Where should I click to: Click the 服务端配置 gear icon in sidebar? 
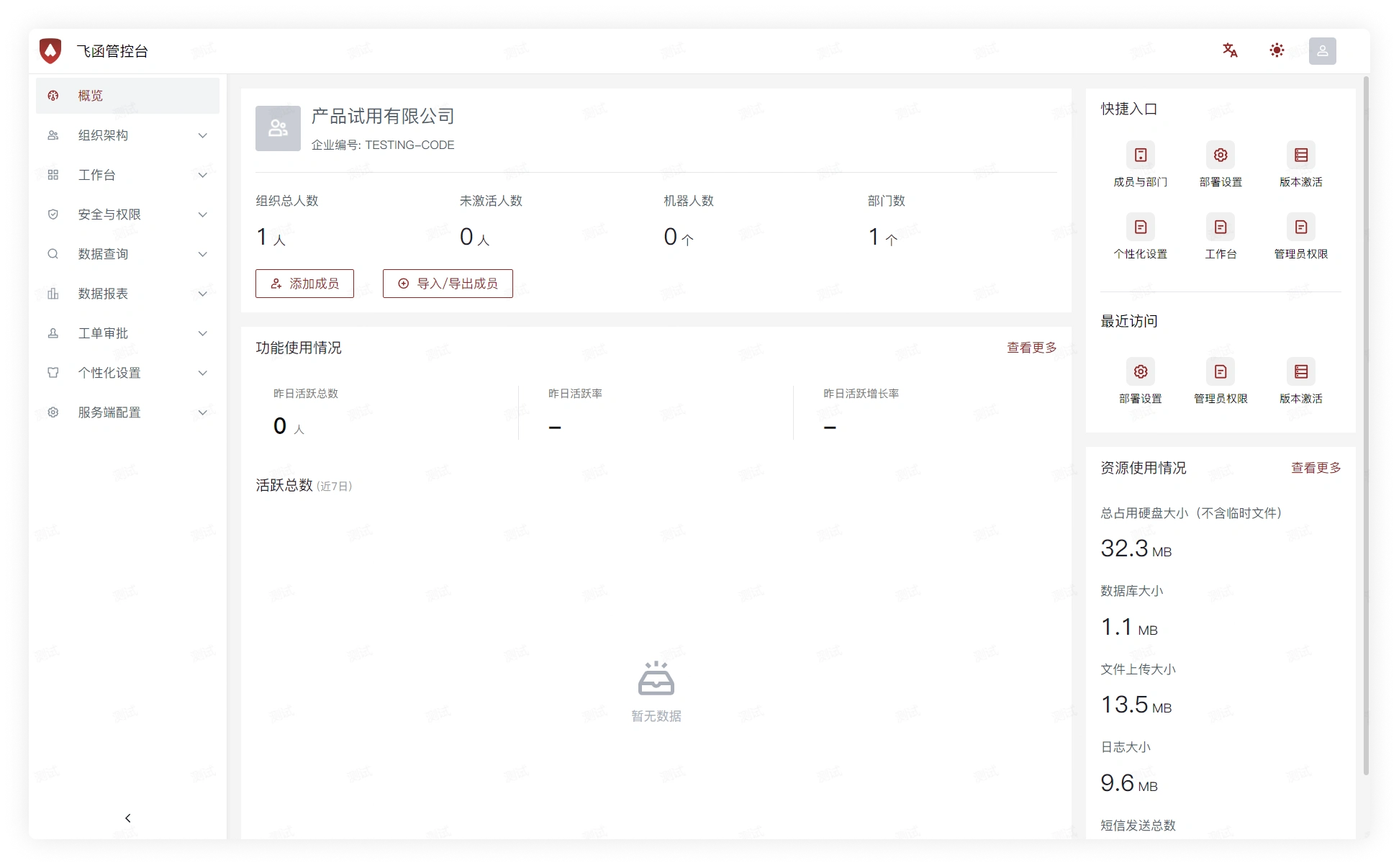click(x=53, y=412)
